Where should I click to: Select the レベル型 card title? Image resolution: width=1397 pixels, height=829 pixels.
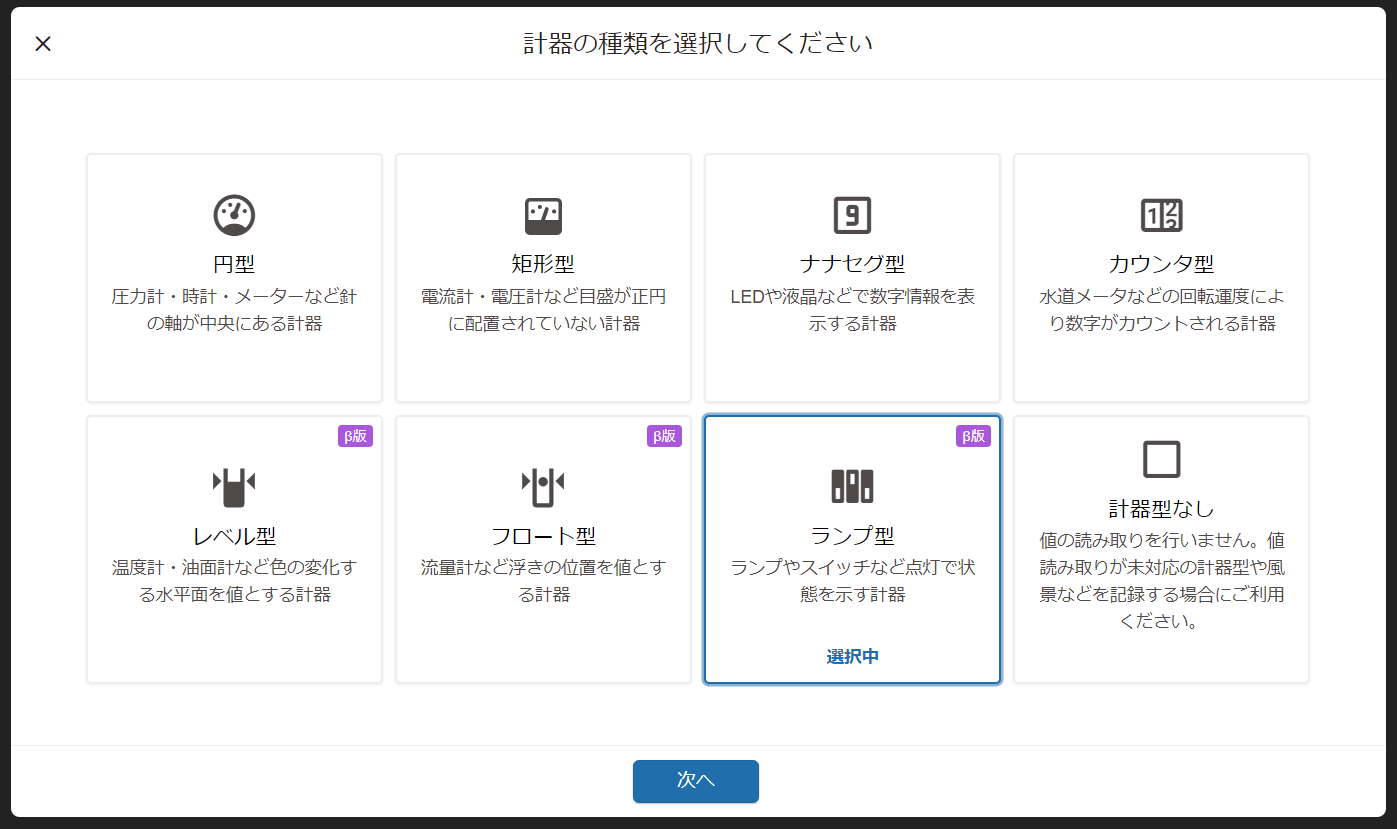(234, 535)
